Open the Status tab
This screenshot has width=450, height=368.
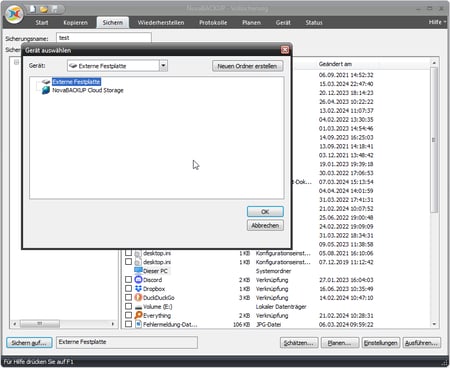pos(314,22)
